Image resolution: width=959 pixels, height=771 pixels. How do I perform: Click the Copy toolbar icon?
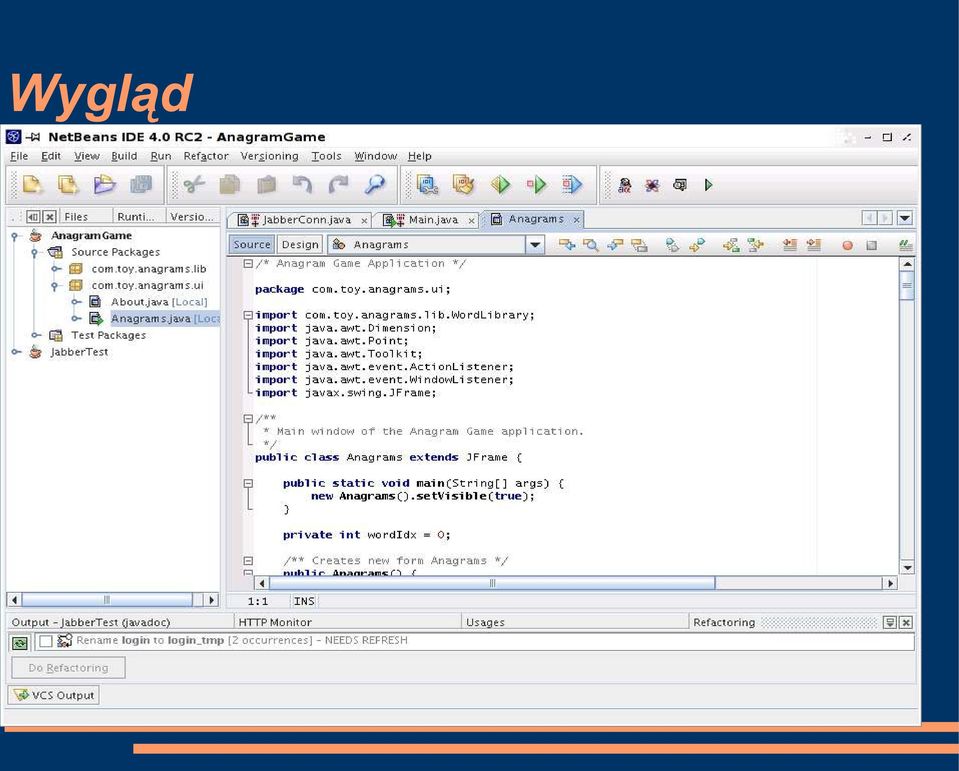coord(230,184)
